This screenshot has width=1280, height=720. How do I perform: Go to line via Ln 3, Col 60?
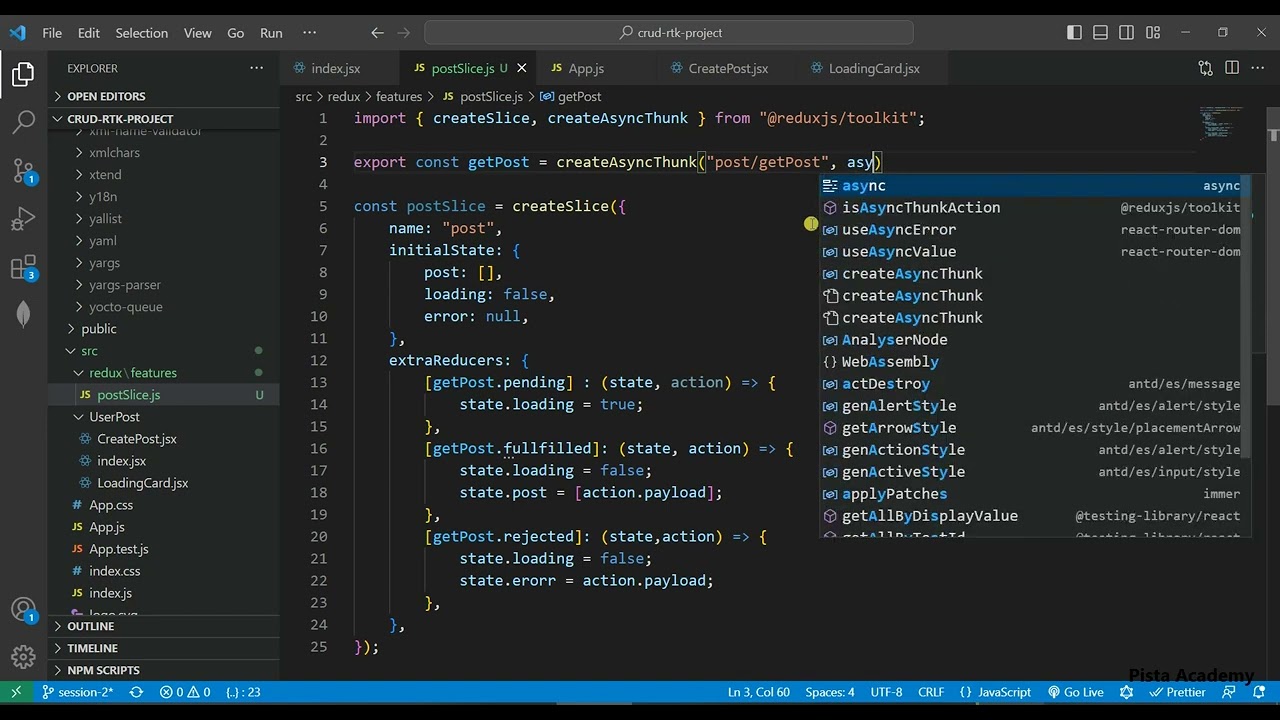(759, 692)
